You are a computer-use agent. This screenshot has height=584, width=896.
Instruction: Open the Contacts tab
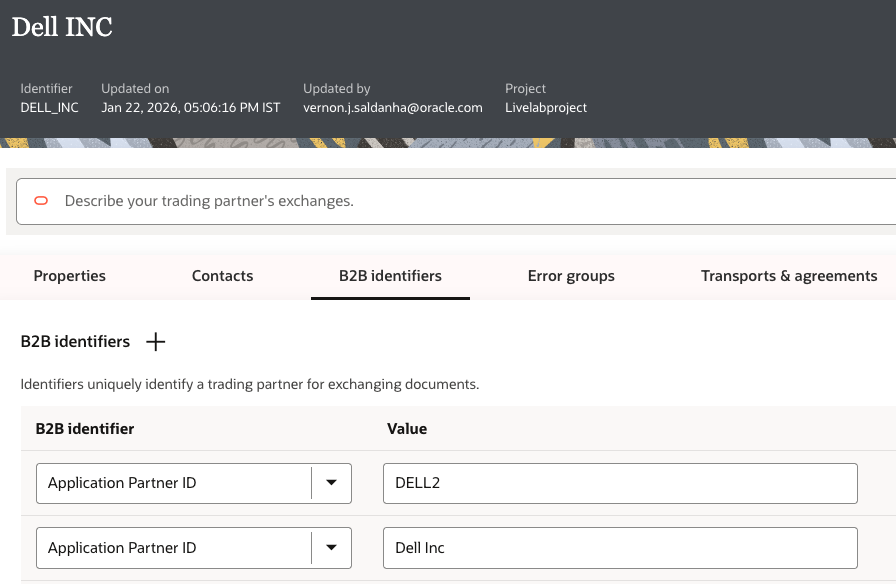pyautogui.click(x=222, y=276)
